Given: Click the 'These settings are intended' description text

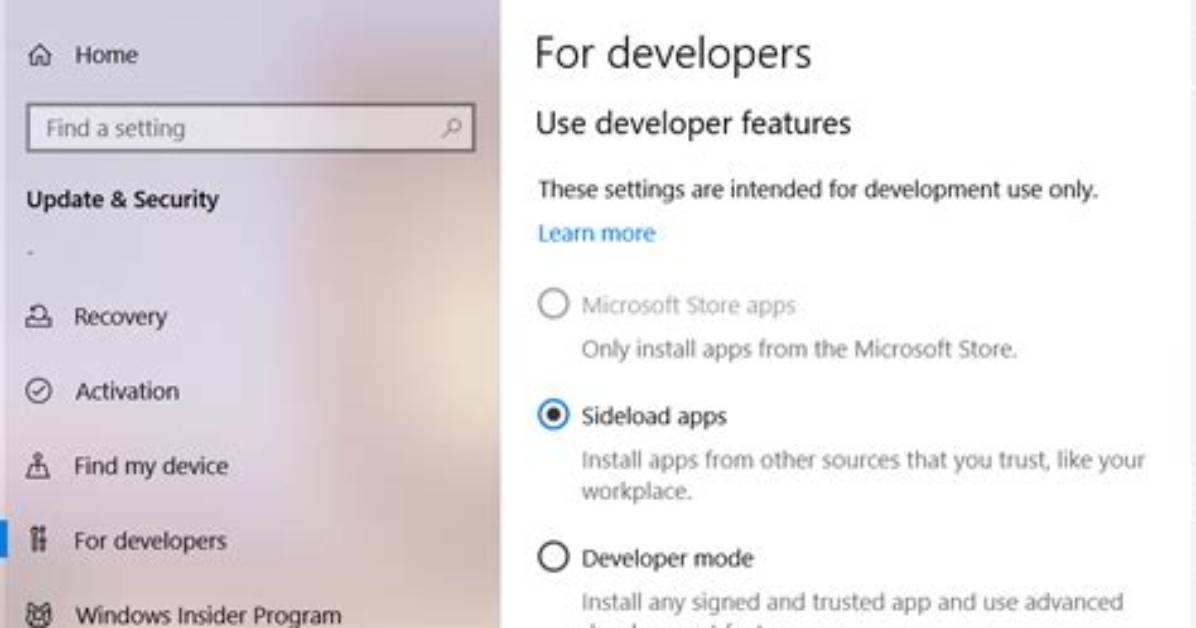Looking at the screenshot, I should [818, 189].
